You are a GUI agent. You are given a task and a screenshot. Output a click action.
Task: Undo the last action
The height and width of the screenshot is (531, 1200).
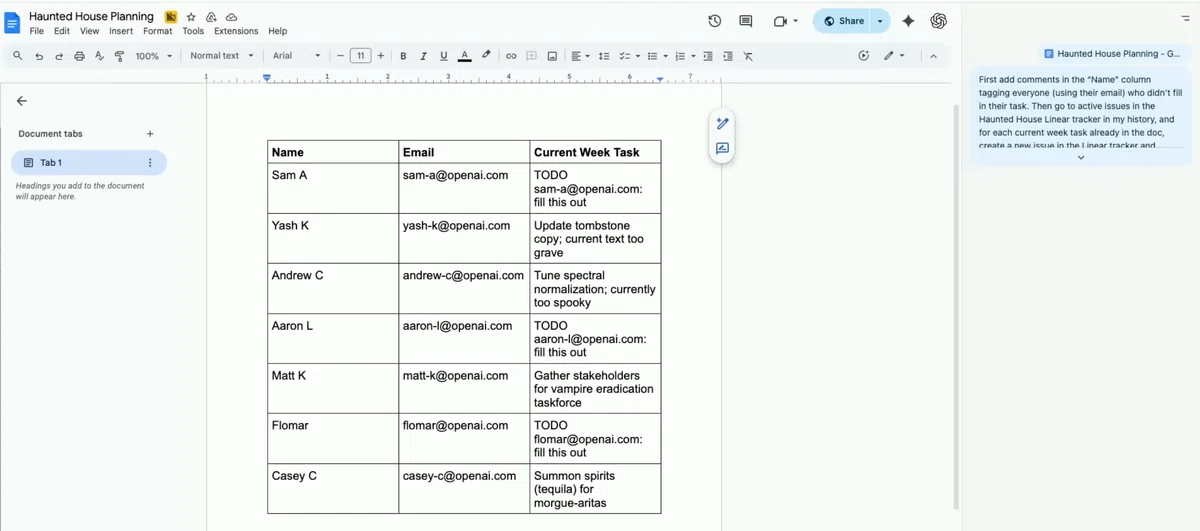[39, 56]
